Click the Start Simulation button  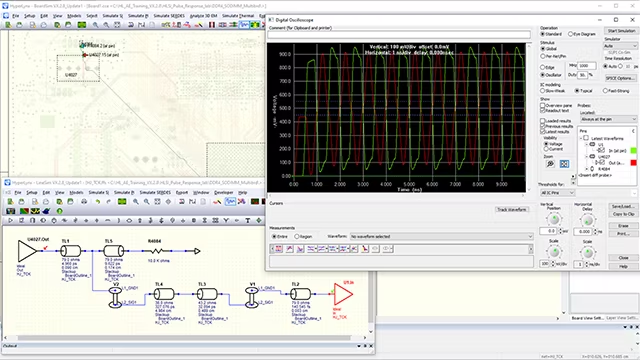click(621, 31)
